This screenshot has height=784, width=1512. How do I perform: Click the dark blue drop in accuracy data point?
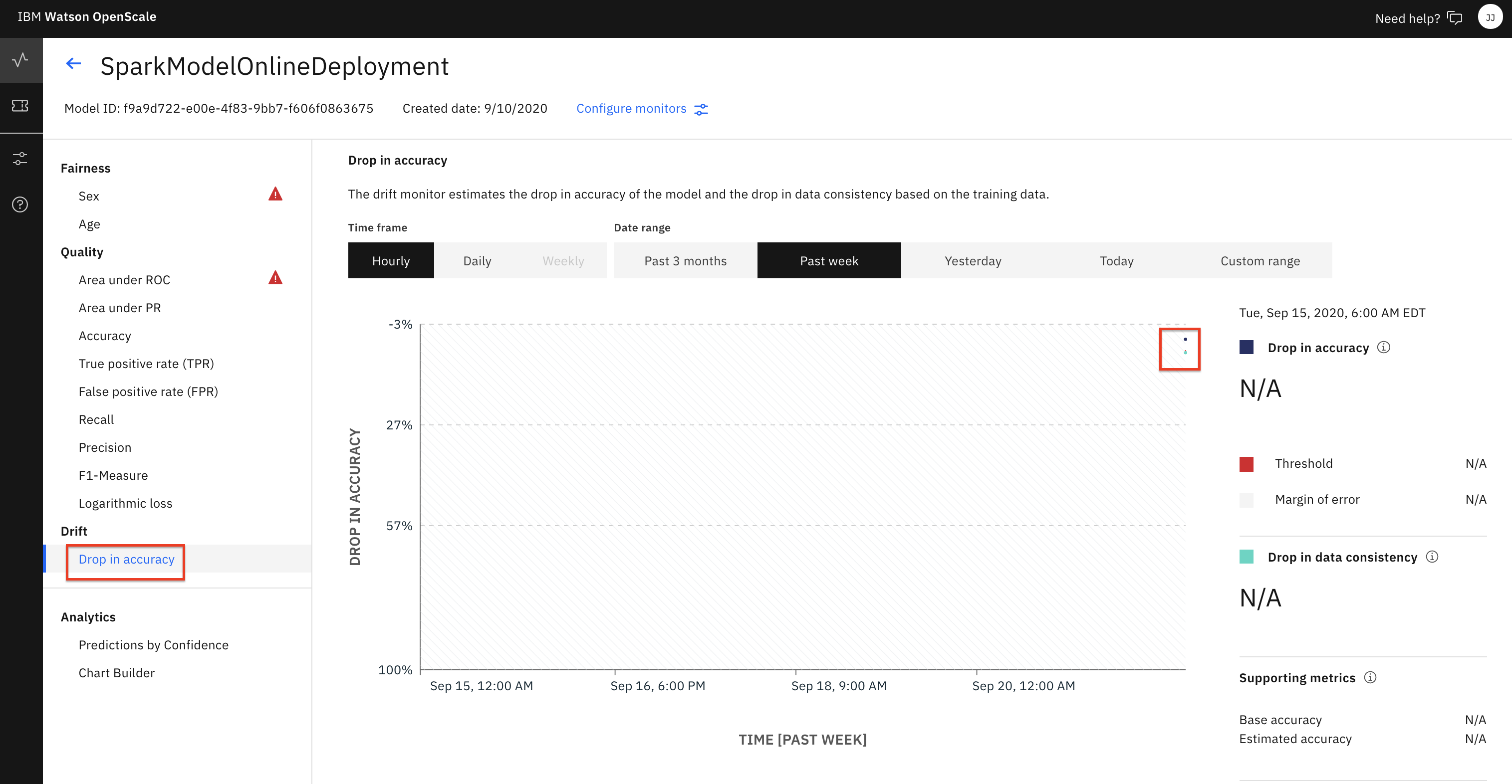pos(1185,339)
